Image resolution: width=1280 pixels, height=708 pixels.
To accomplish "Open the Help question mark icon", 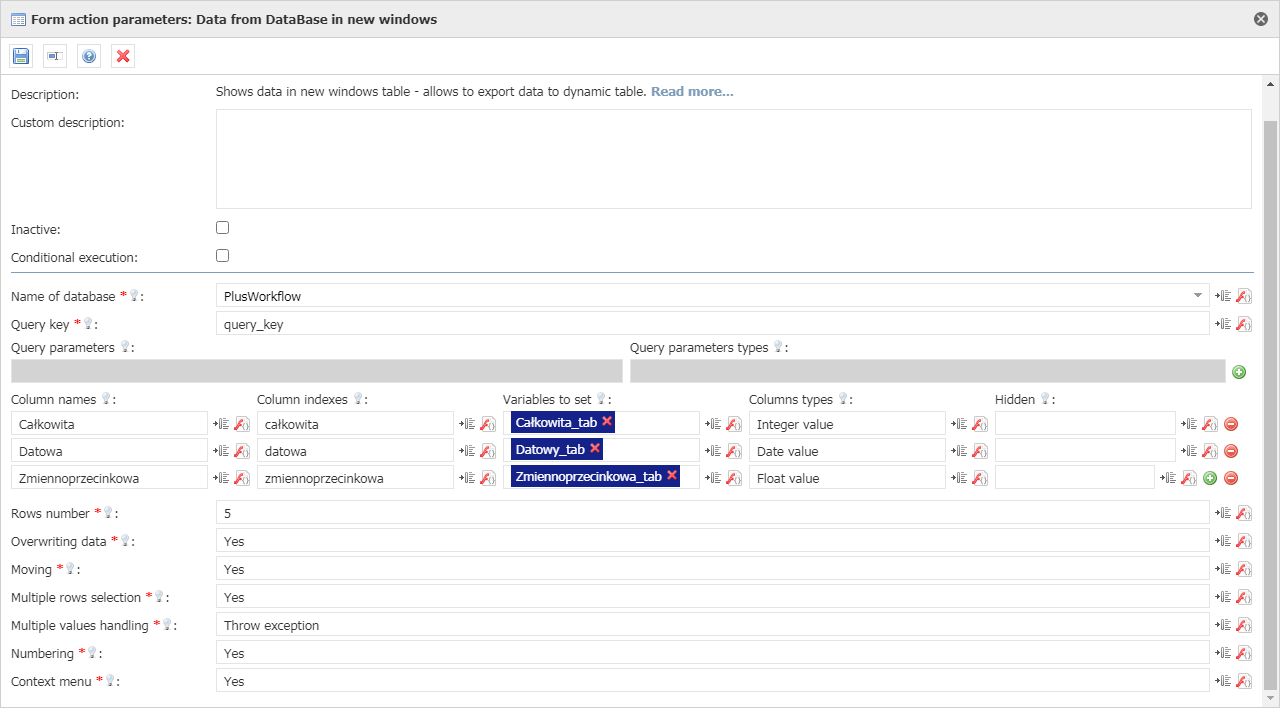I will (89, 56).
